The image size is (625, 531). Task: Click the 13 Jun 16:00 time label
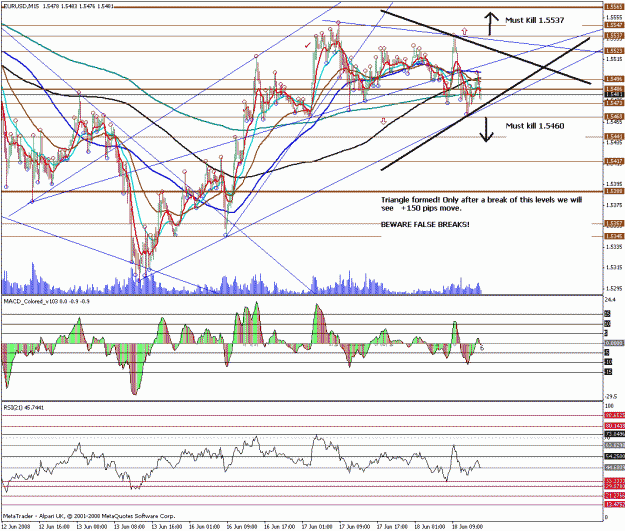coord(167,527)
